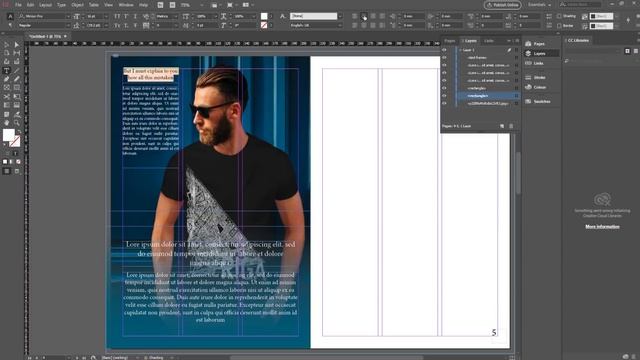Click the Shading colour swatch
Image resolution: width=640 pixels, height=360 pixels.
tap(602, 16)
